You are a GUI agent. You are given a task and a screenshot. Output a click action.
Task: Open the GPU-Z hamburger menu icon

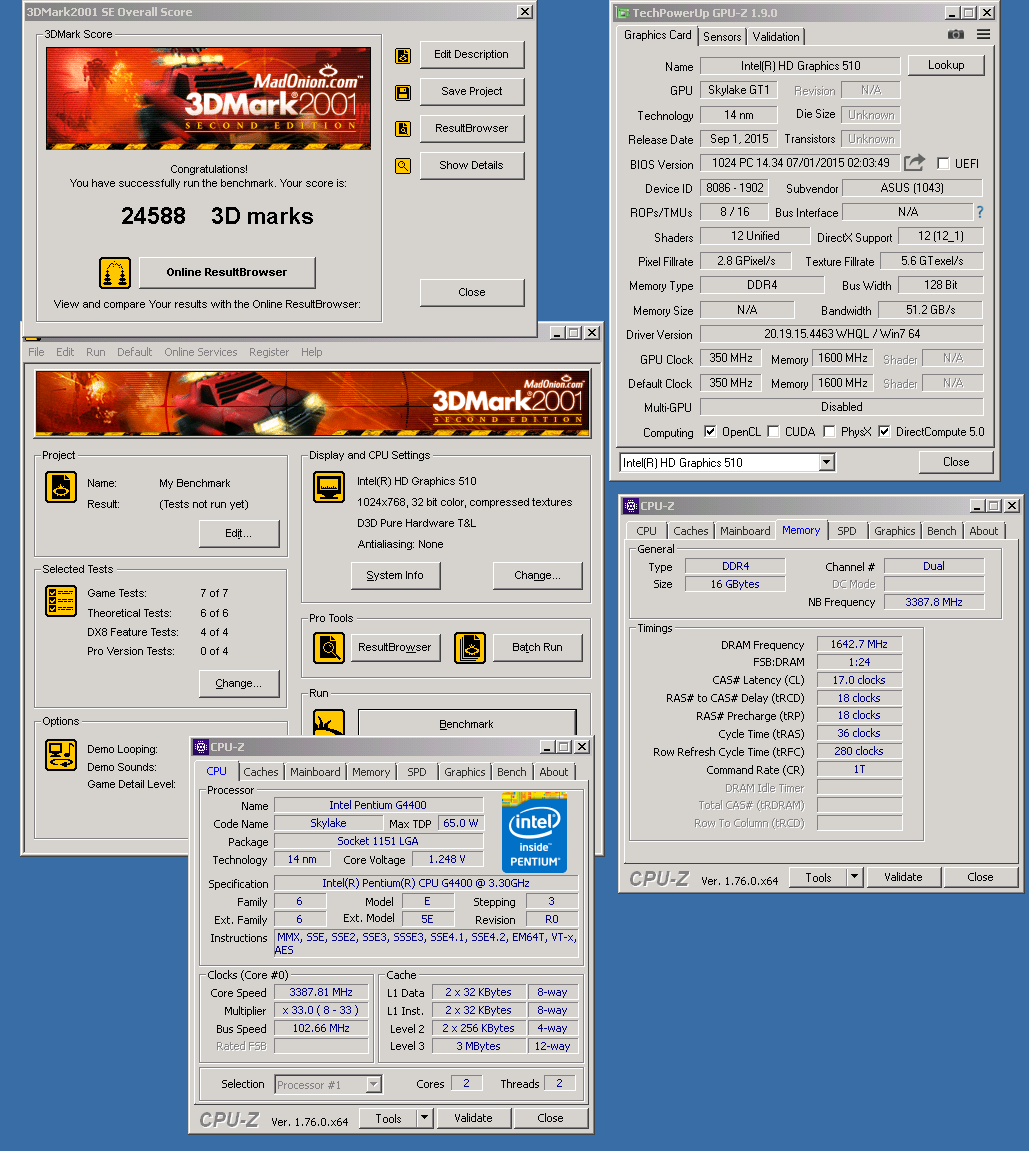pos(983,35)
